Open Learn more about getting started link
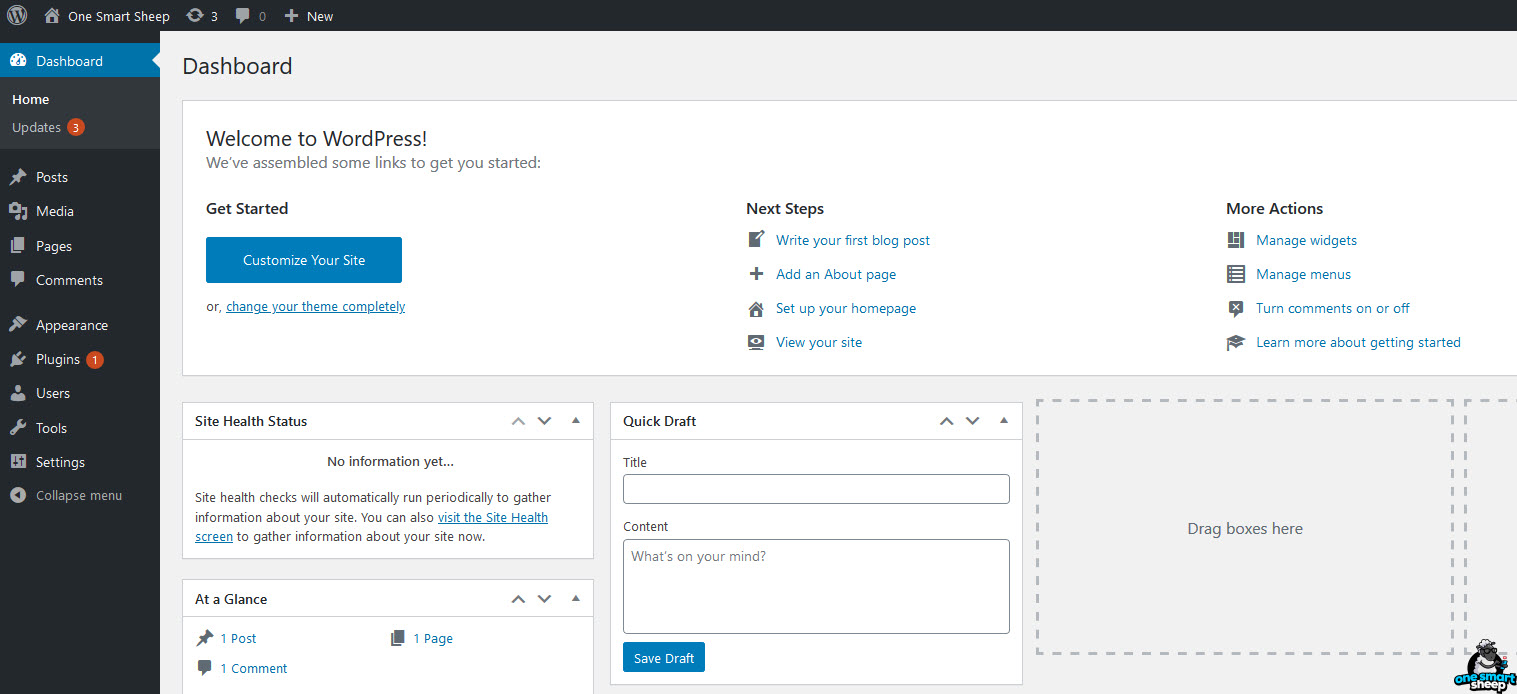Screen dimensions: 1517x694 1358,342
